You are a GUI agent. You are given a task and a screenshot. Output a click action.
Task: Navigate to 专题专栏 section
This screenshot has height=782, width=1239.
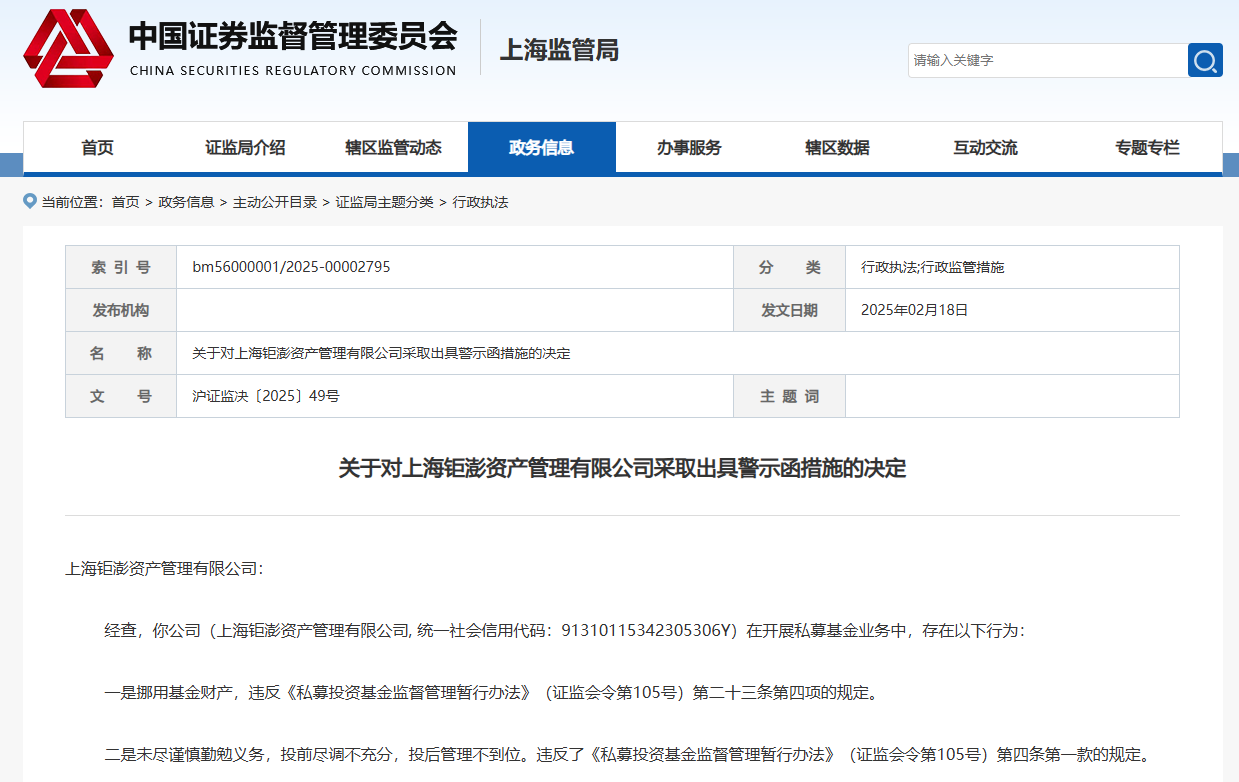[1147, 148]
